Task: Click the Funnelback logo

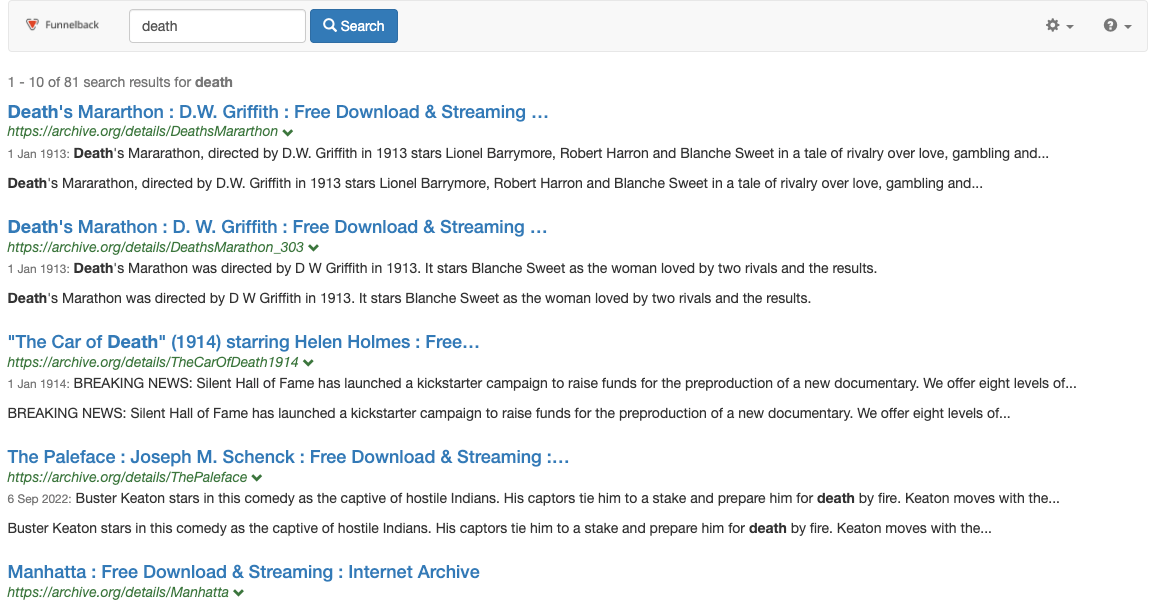Action: pyautogui.click(x=62, y=25)
